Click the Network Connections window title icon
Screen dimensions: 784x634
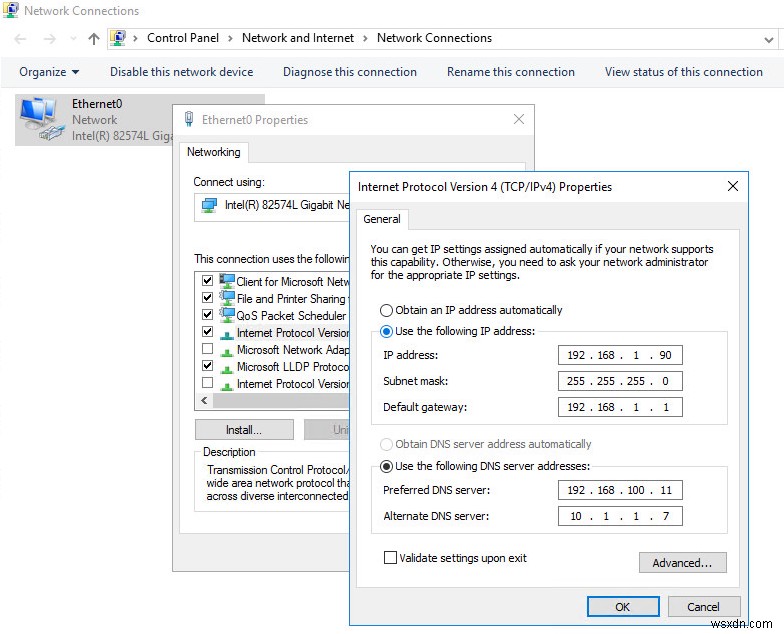pyautogui.click(x=10, y=10)
